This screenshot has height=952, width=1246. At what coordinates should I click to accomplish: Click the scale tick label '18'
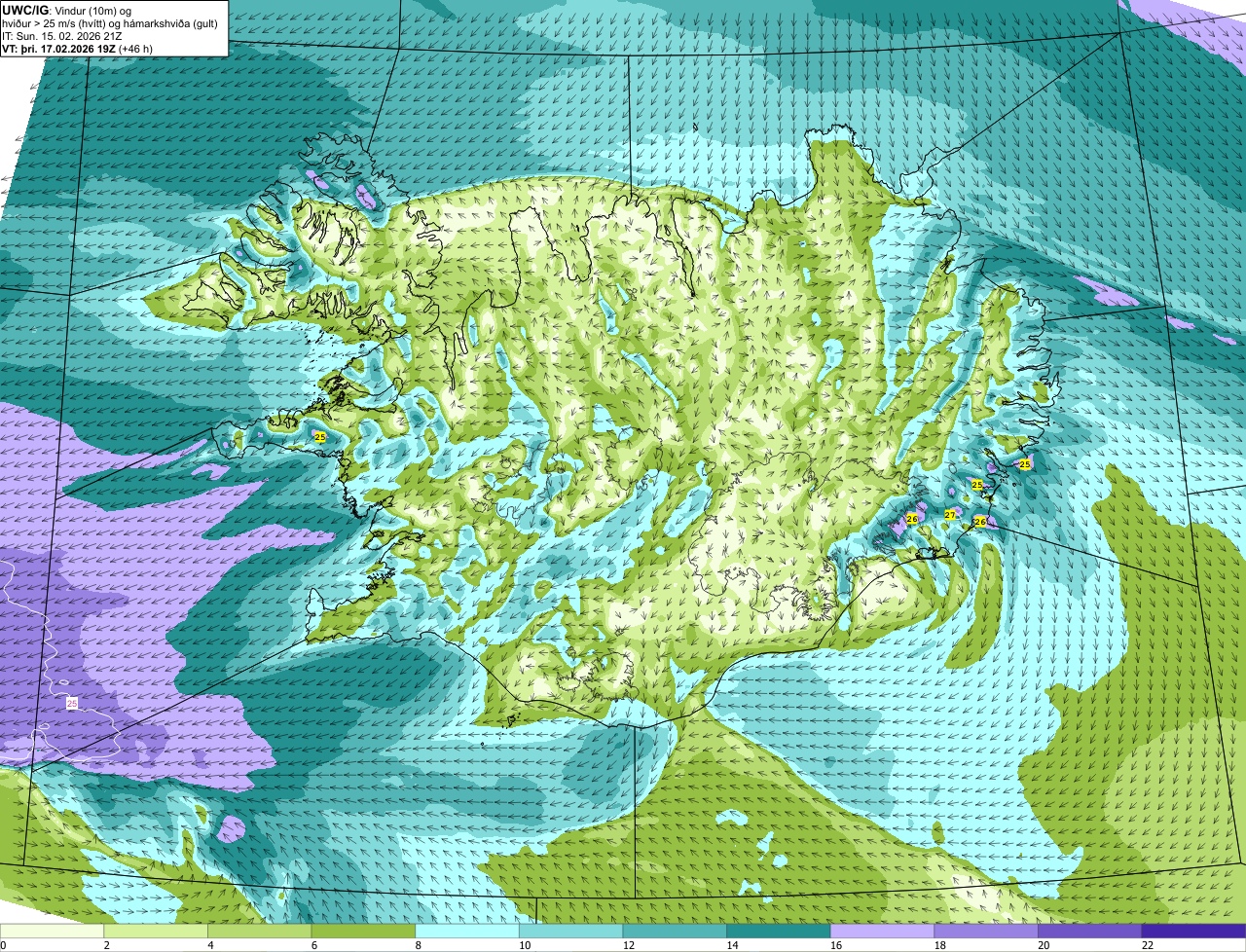click(x=939, y=945)
